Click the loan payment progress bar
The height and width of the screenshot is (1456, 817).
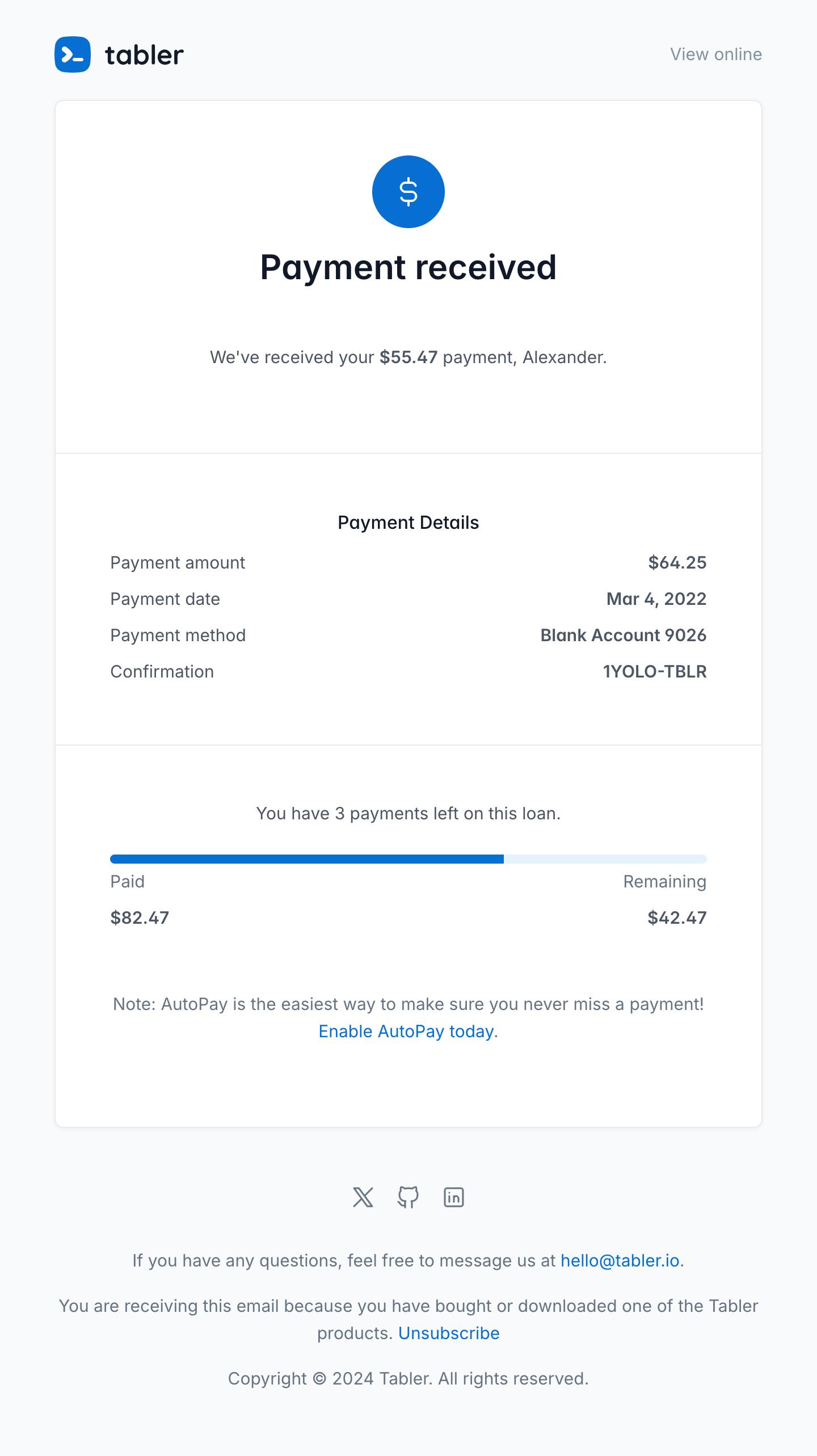(x=408, y=859)
